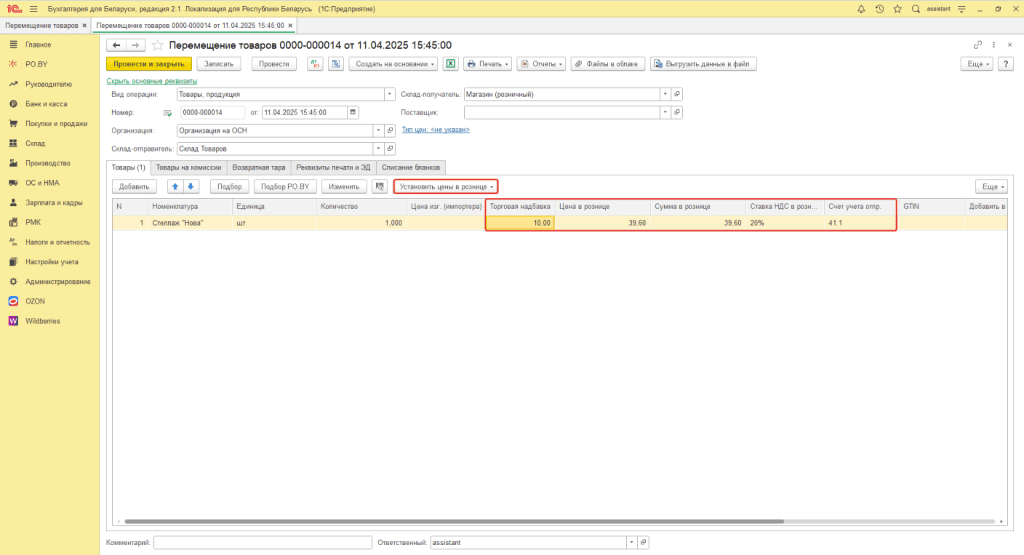Open Создать на основании dropdown
This screenshot has width=1024, height=555.
[x=394, y=64]
